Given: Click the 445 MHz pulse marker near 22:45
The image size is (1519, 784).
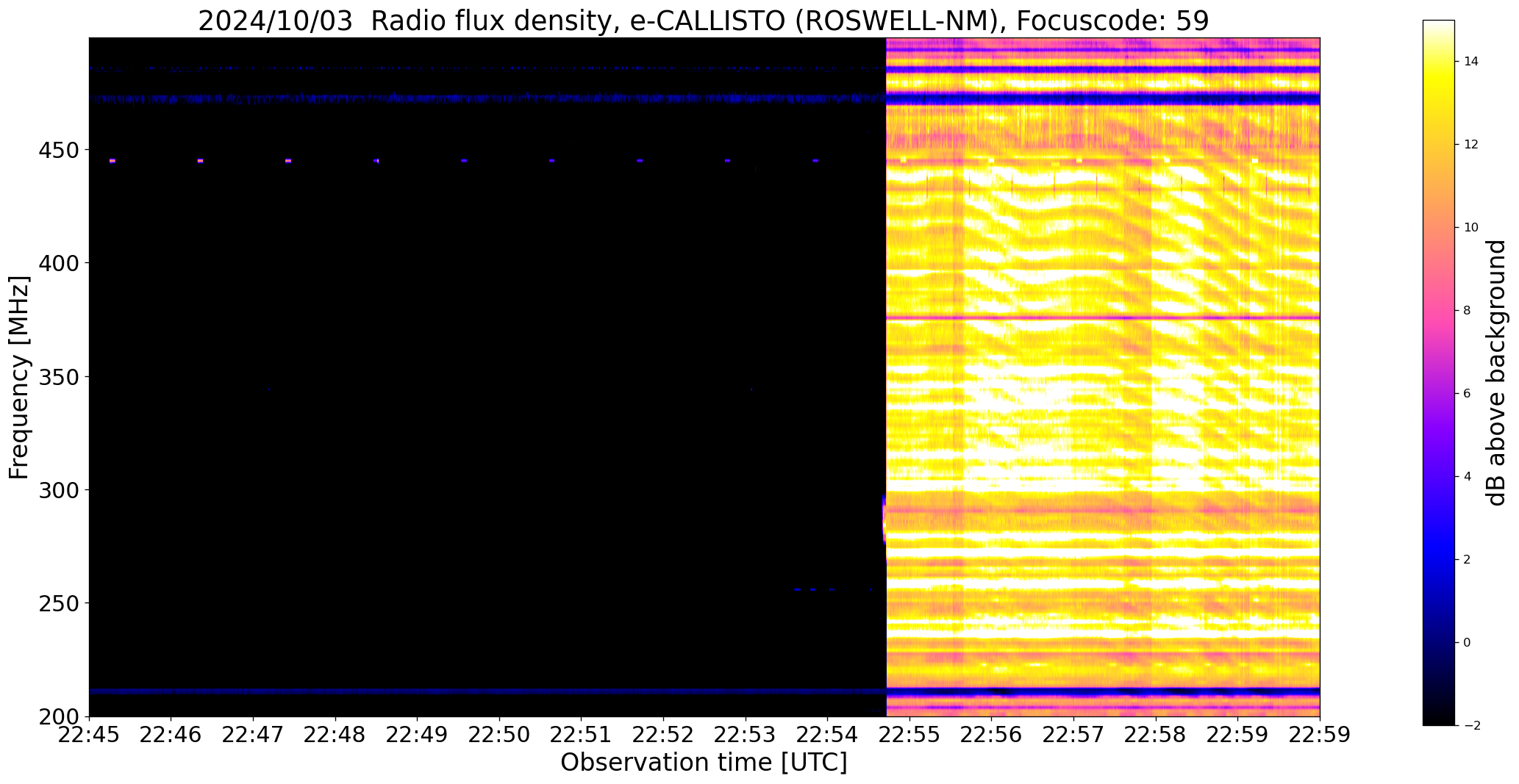Looking at the screenshot, I should coord(112,160).
